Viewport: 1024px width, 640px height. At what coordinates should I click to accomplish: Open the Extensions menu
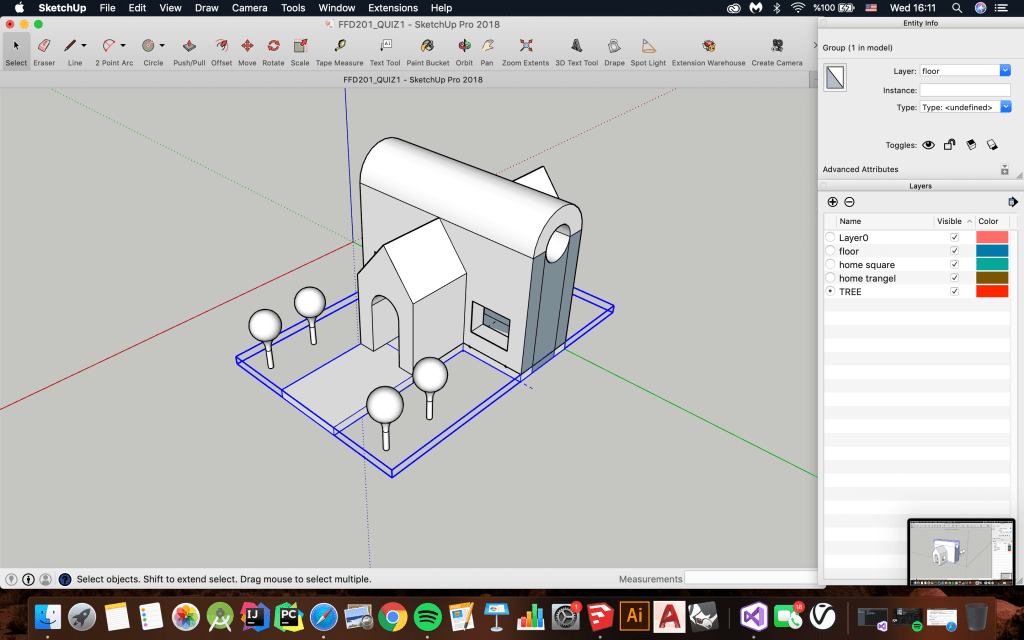tap(393, 8)
